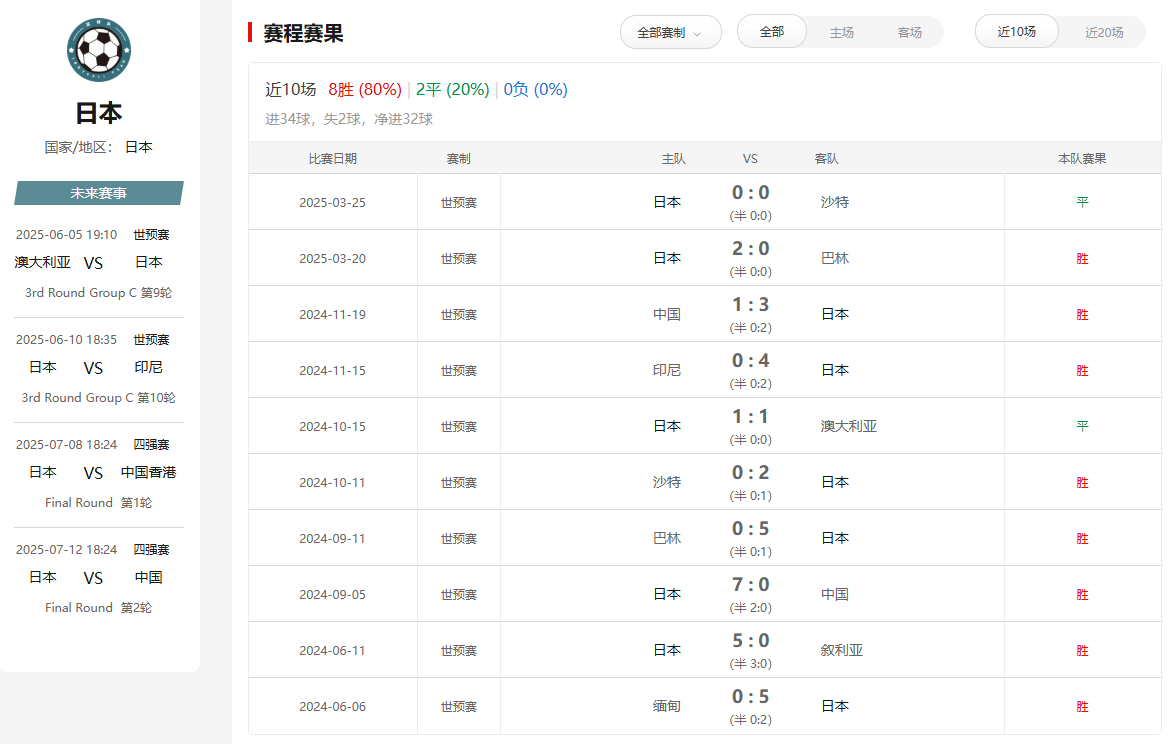Switch to 客场 away matches filter
1169x744 pixels.
coord(910,32)
